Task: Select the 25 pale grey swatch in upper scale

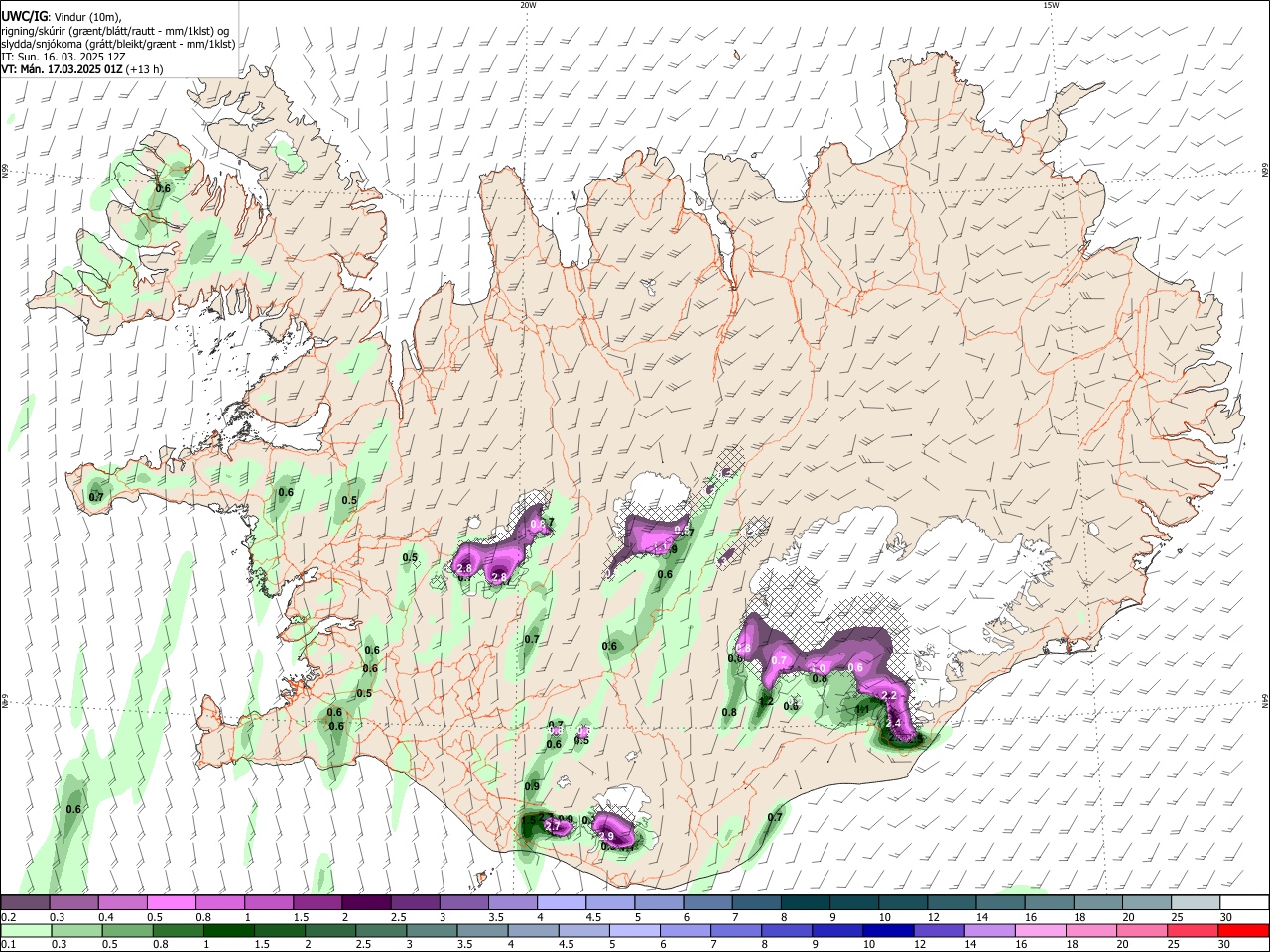Action: coord(1196,902)
